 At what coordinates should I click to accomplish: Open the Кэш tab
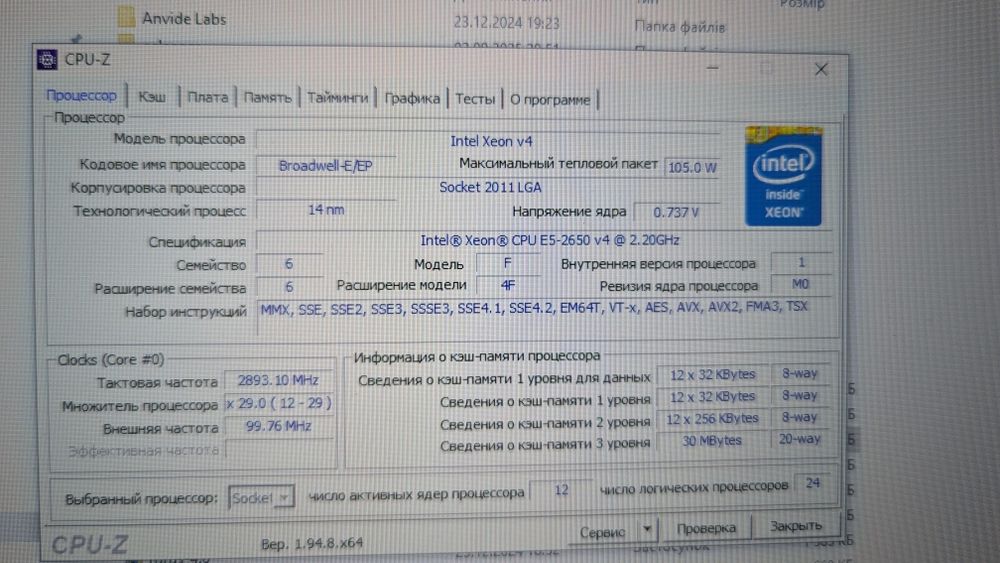[152, 97]
